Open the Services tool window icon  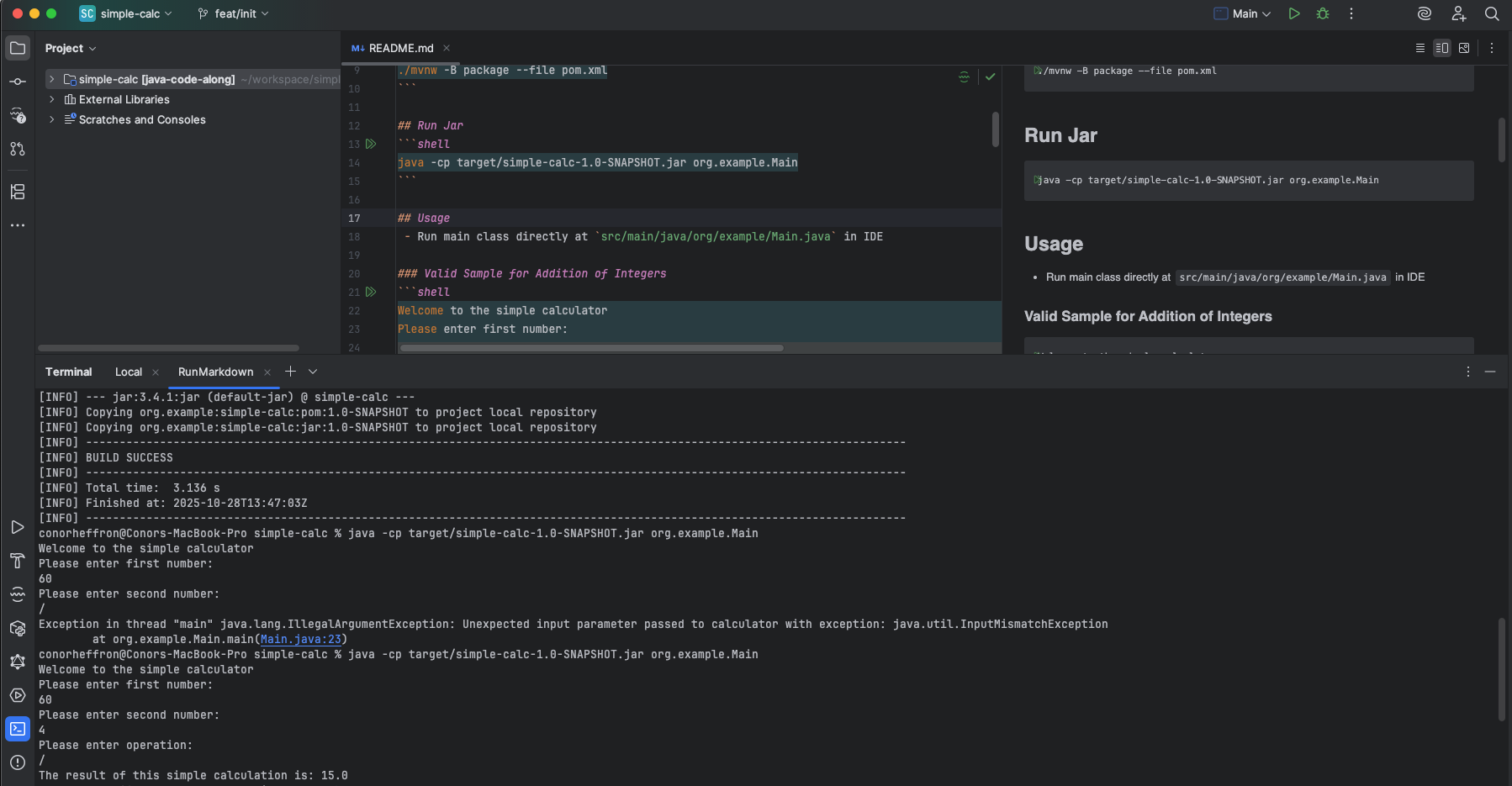tap(18, 628)
